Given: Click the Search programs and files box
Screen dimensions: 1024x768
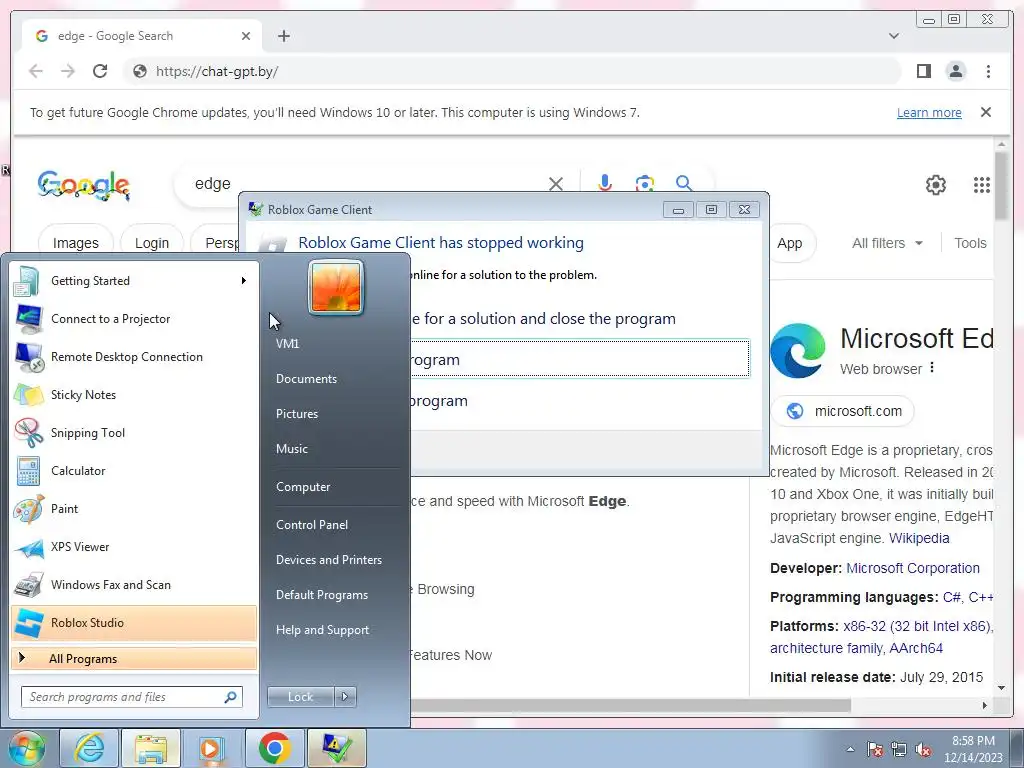Looking at the screenshot, I should click(132, 697).
